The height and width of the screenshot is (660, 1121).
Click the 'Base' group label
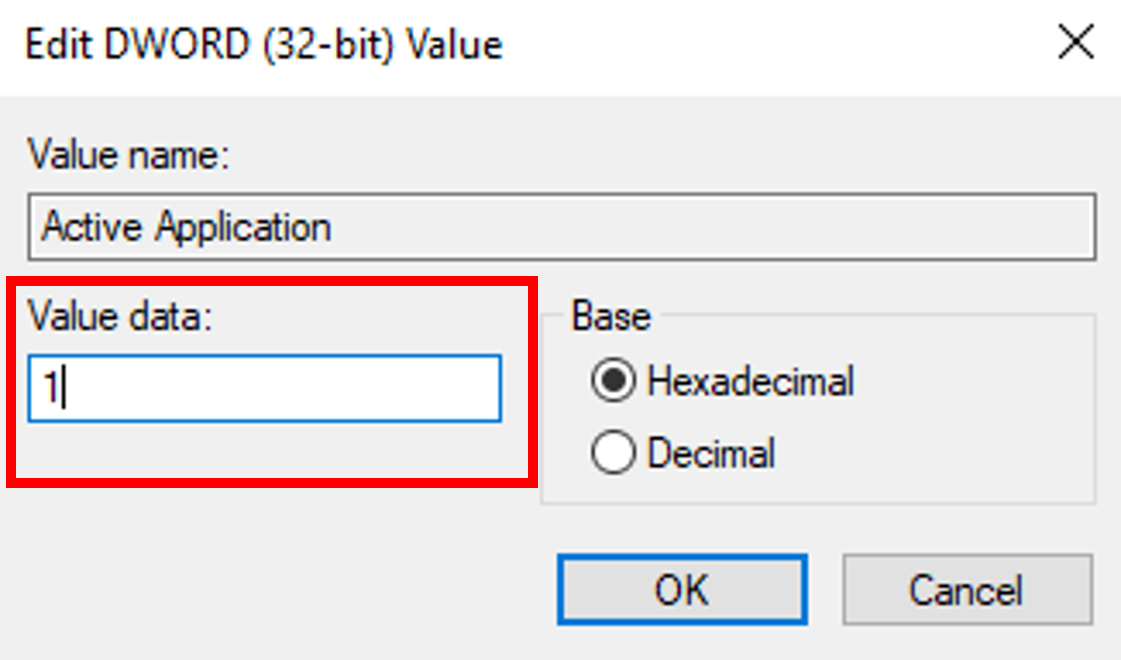click(610, 317)
